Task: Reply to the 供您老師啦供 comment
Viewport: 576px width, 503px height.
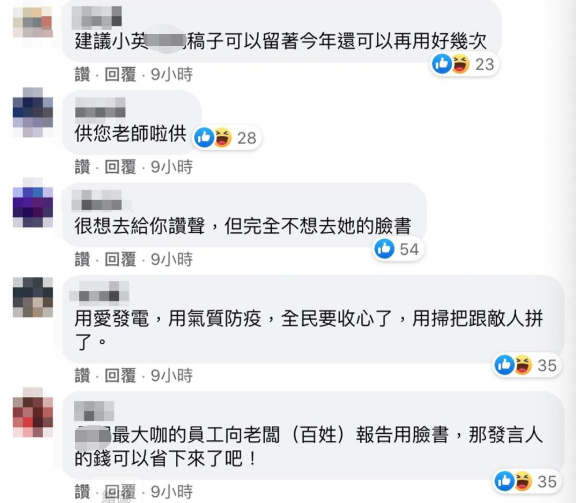Action: coord(120,167)
